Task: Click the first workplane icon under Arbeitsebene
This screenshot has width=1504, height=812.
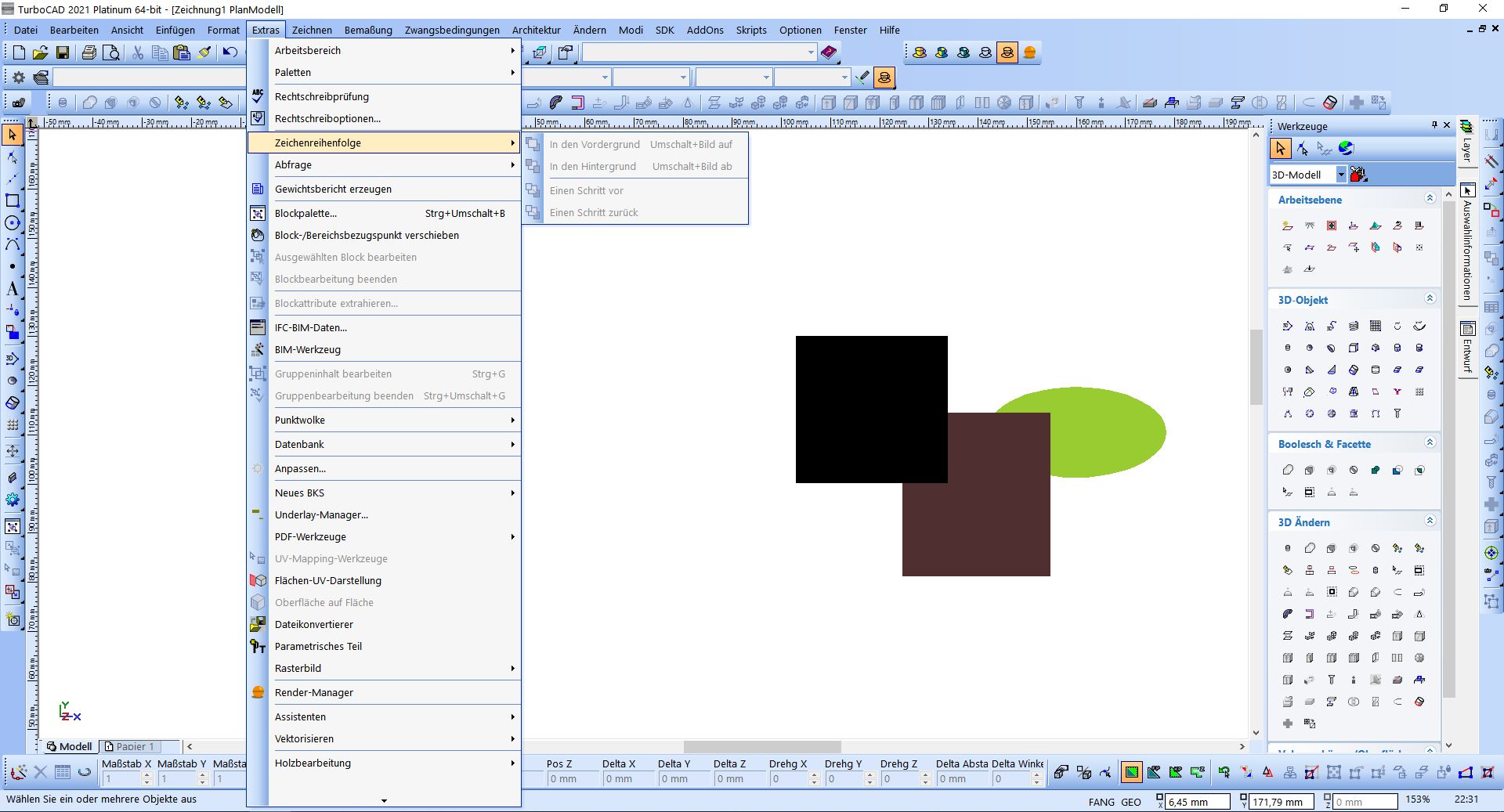Action: coord(1287,226)
